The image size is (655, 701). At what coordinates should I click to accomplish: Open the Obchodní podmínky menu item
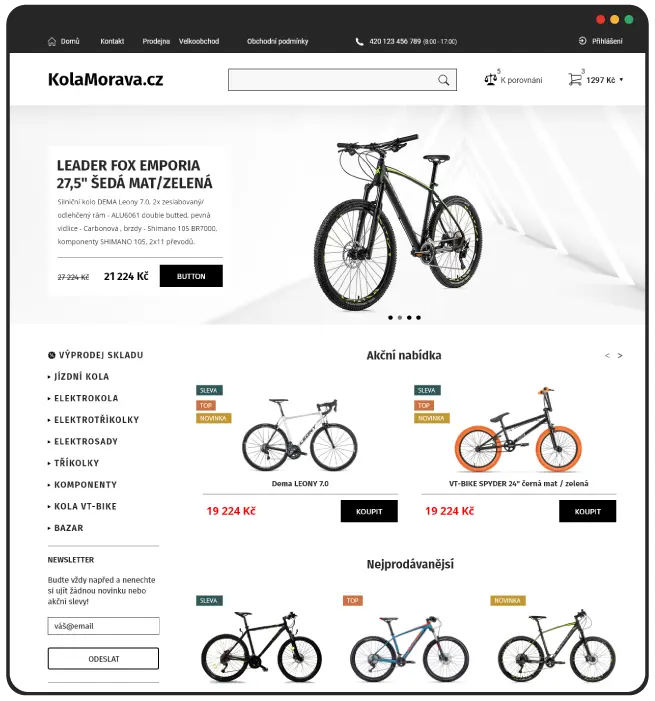tap(278, 41)
